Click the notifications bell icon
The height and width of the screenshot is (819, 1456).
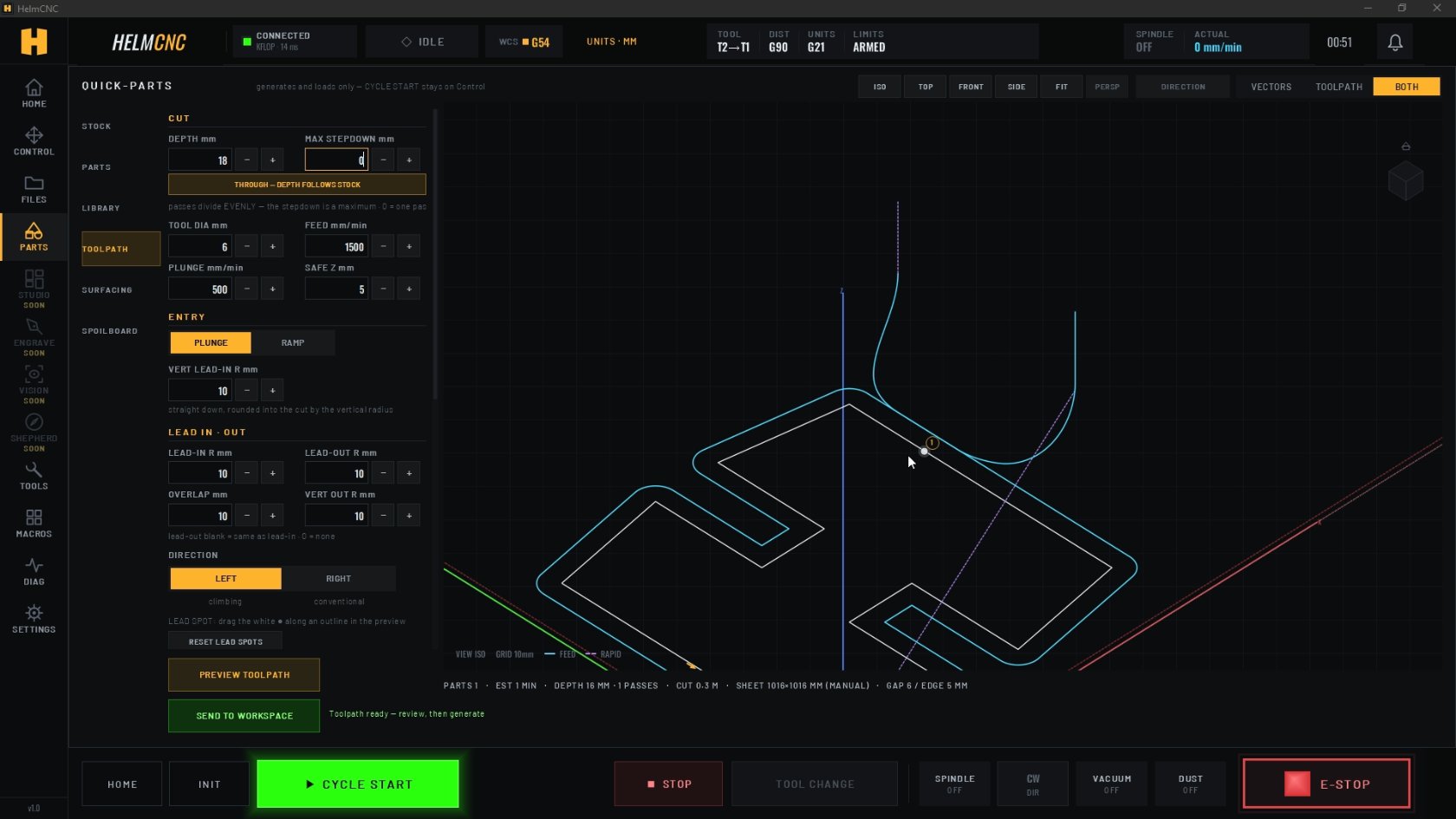[x=1394, y=42]
